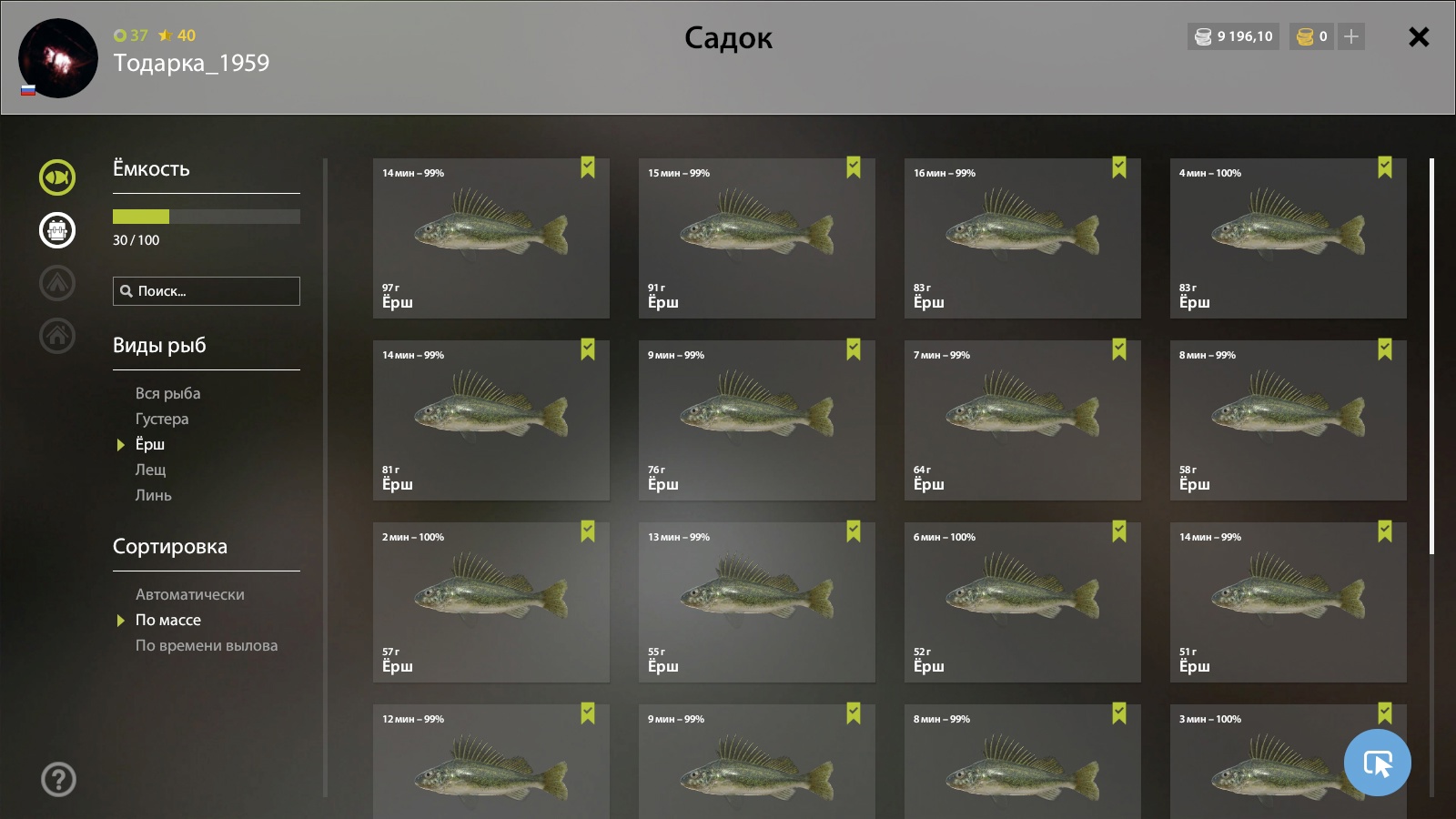Image resolution: width=1456 pixels, height=819 pixels.
Task: Choose Автоматически sorting option
Action: click(x=190, y=594)
